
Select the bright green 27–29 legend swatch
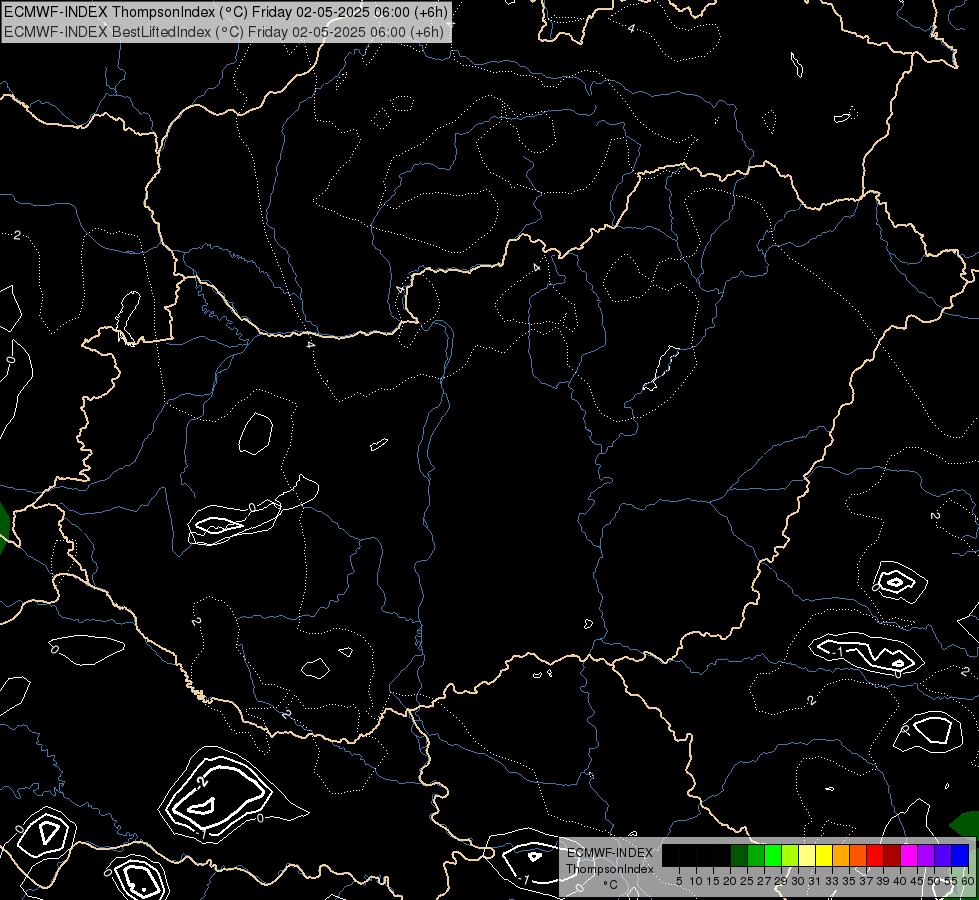point(773,855)
